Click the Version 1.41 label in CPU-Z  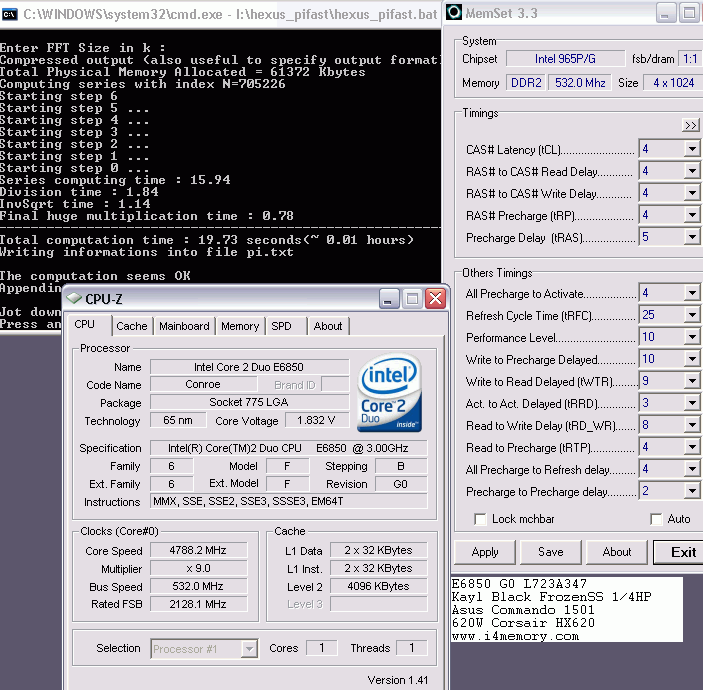click(x=398, y=680)
